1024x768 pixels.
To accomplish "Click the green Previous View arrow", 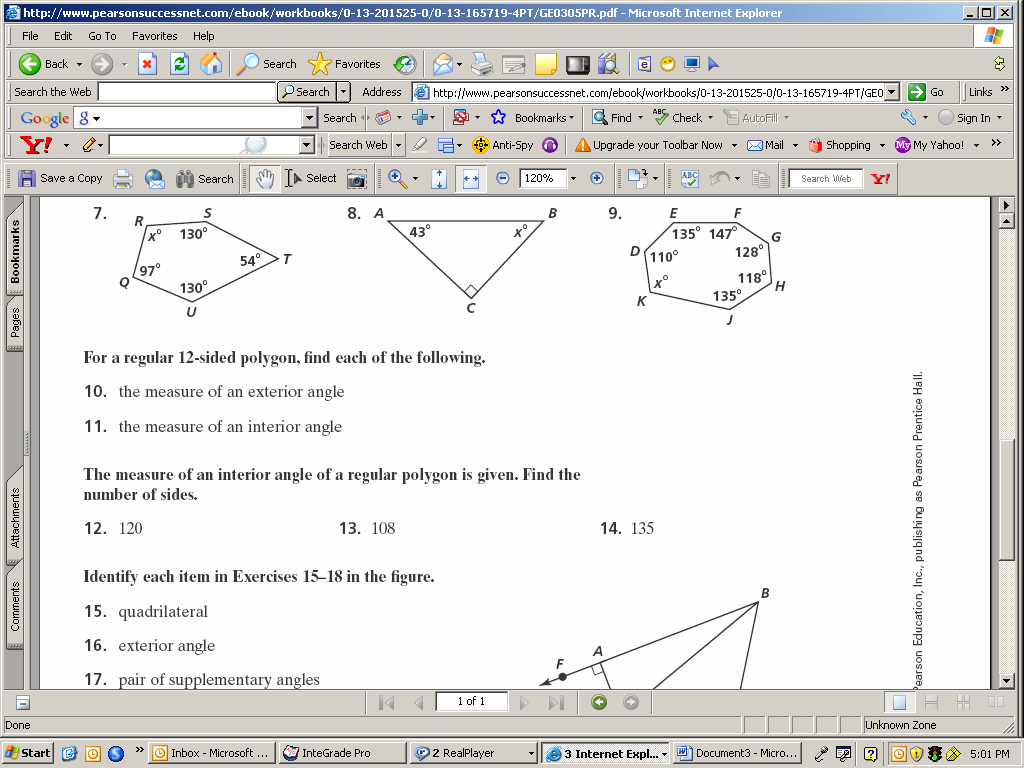I will tap(599, 702).
